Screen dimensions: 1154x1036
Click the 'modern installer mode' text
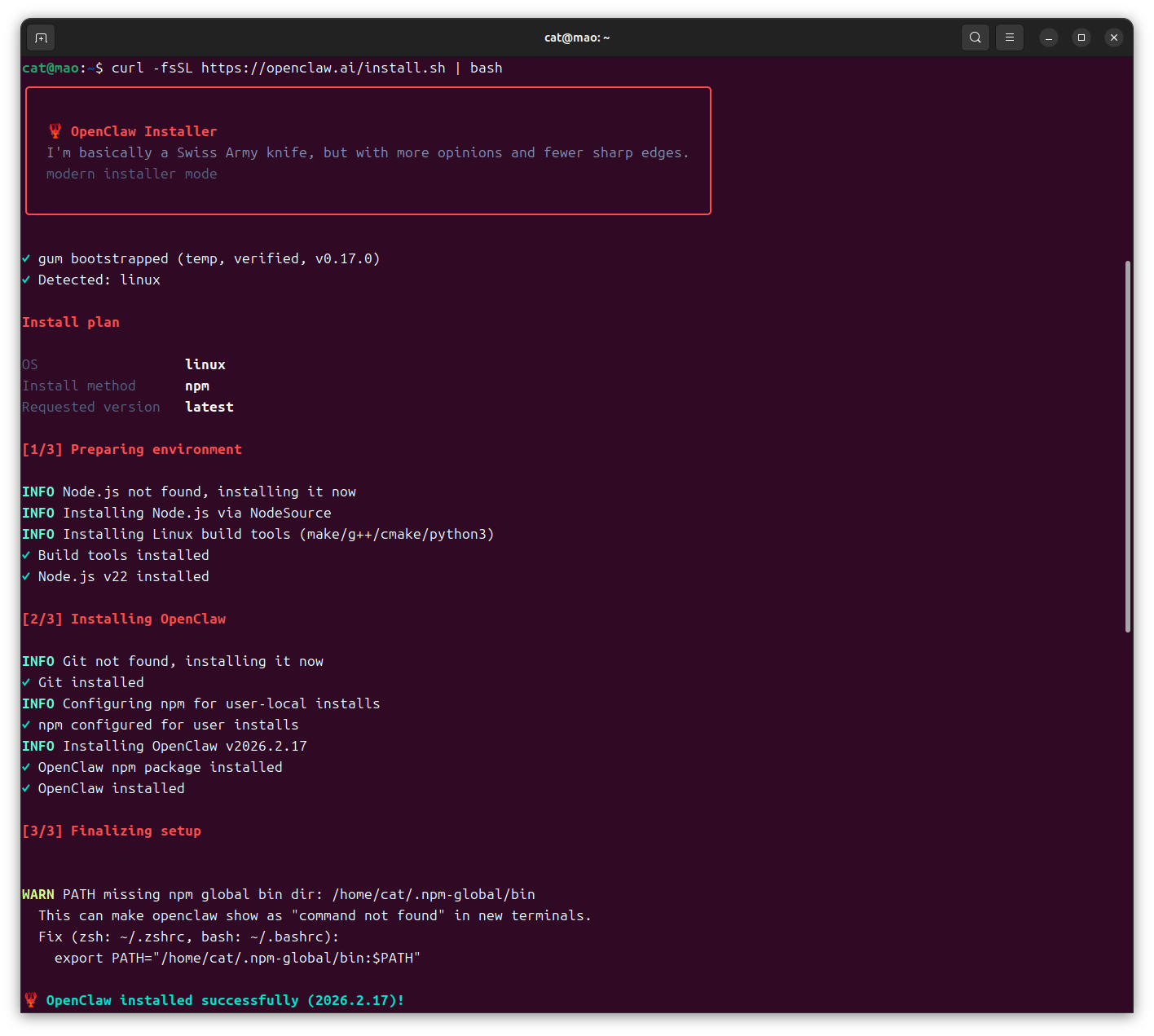coord(132,174)
